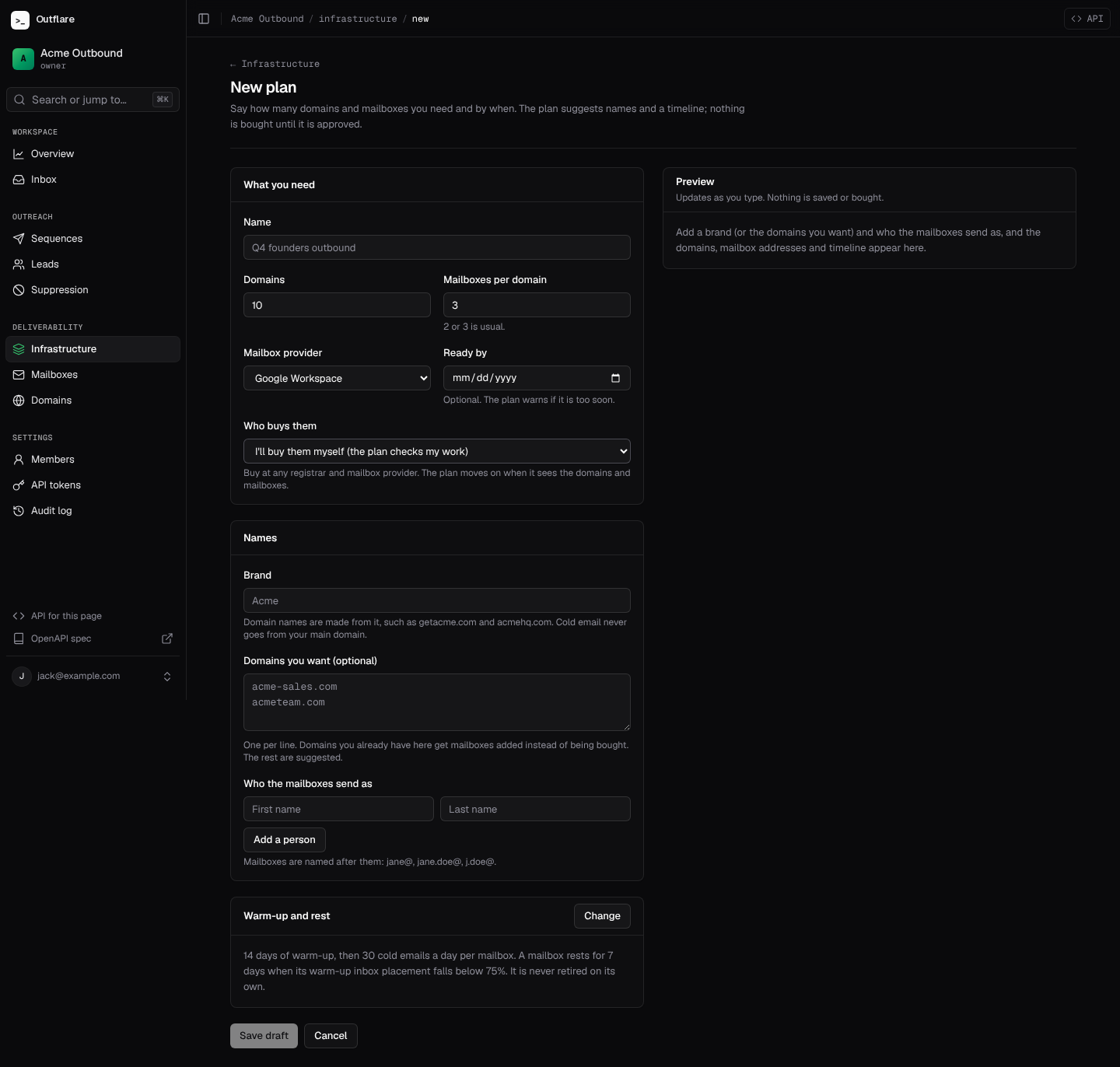Click the Sequences paper plane icon

19,239
